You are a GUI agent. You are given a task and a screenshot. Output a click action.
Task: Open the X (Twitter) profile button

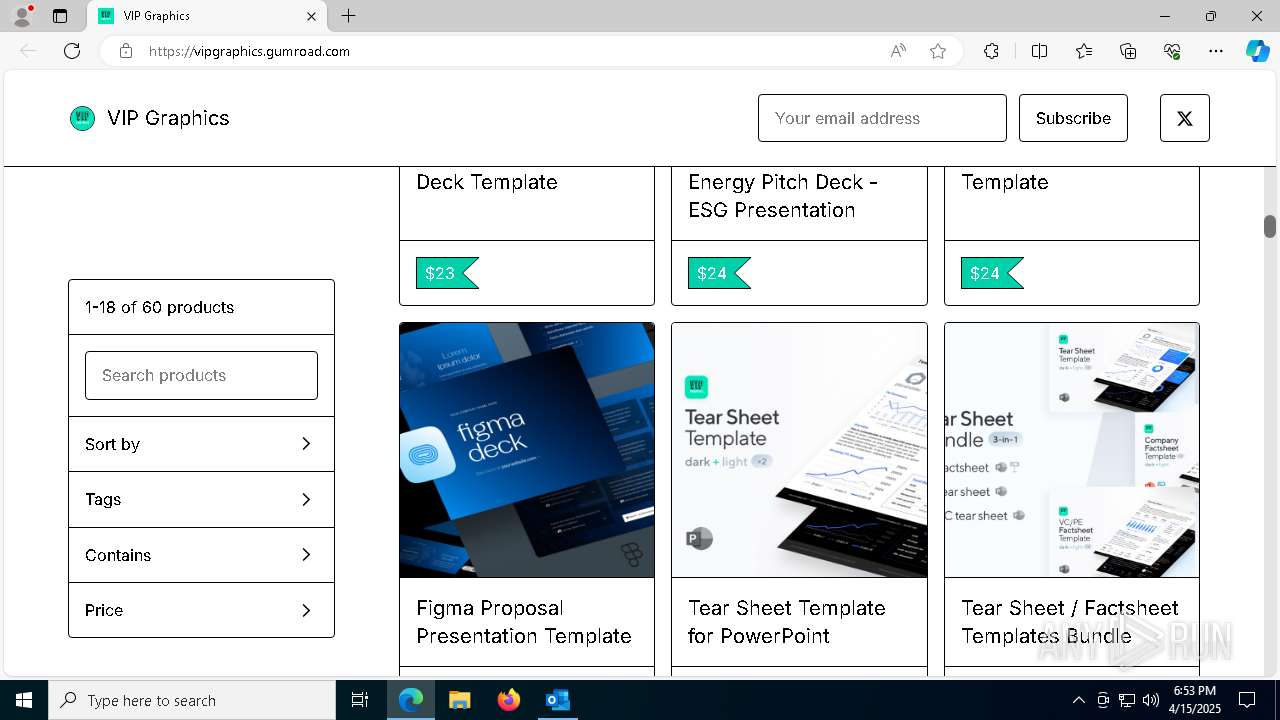pos(1184,118)
